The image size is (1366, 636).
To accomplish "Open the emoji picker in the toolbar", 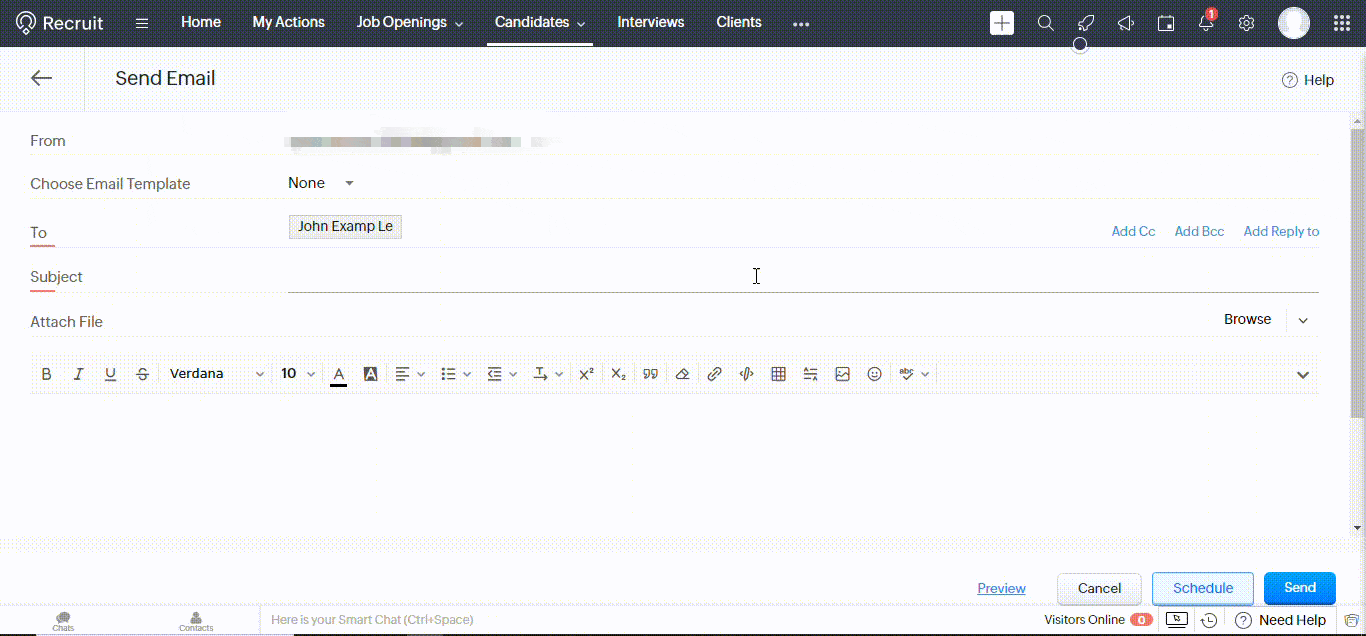I will pos(874,374).
